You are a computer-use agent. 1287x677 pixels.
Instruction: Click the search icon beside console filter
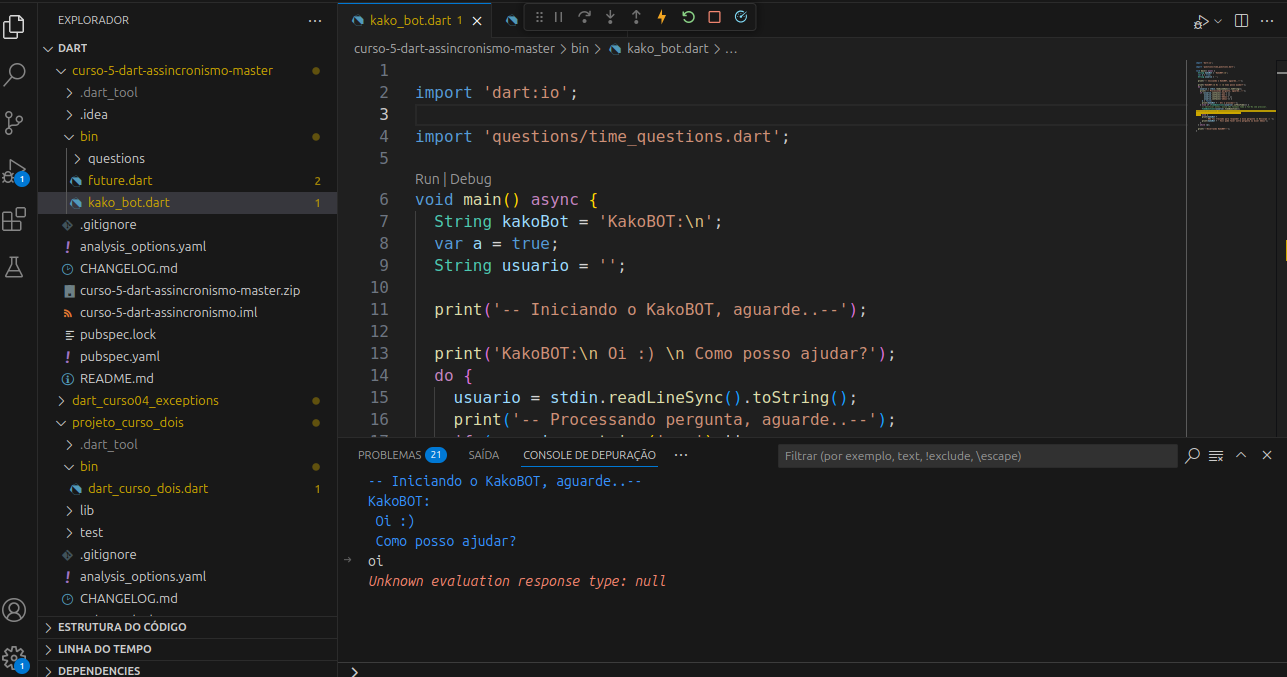pyautogui.click(x=1192, y=455)
